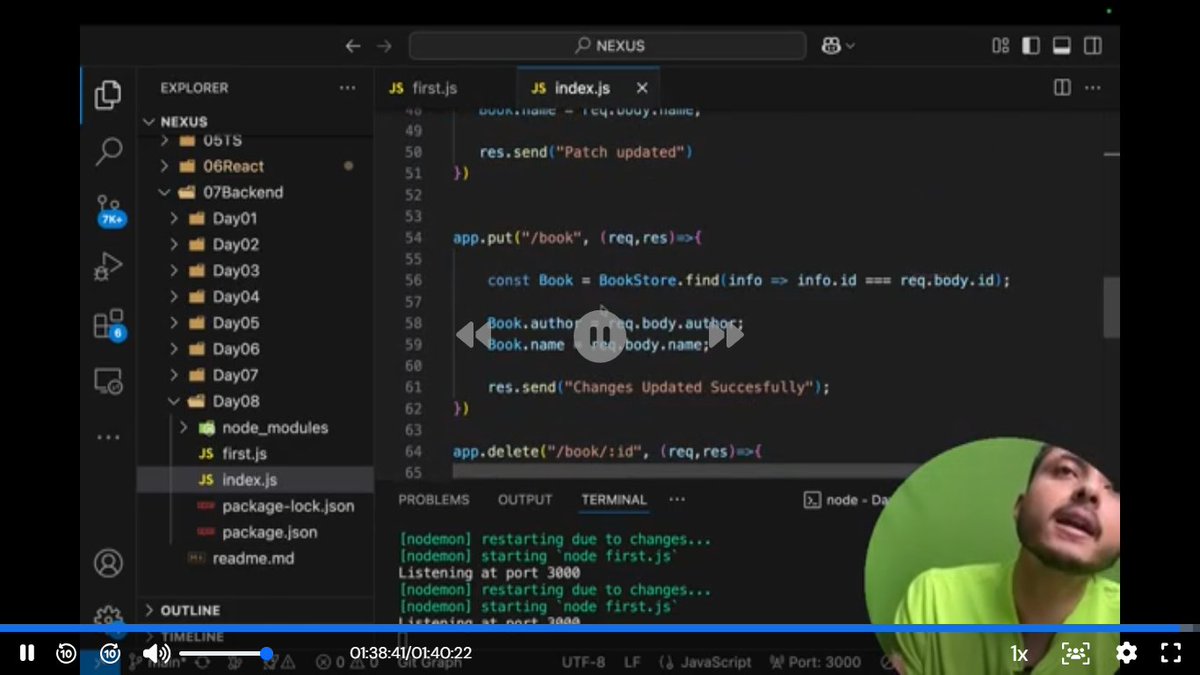Viewport: 1200px width, 675px height.
Task: Click the editor vertical scrollbar thumb
Action: (x=1111, y=307)
